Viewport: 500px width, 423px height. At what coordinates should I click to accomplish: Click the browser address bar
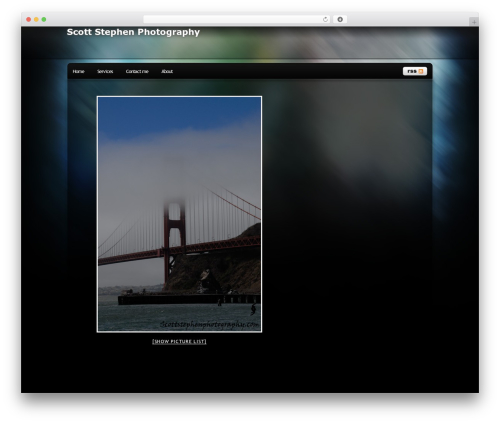pyautogui.click(x=236, y=19)
